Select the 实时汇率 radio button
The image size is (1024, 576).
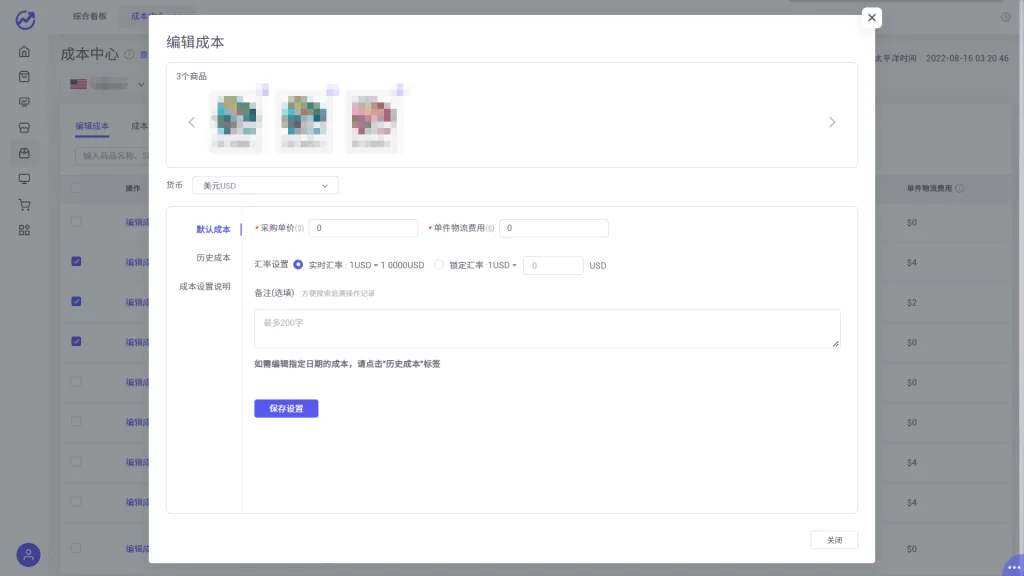(298, 264)
